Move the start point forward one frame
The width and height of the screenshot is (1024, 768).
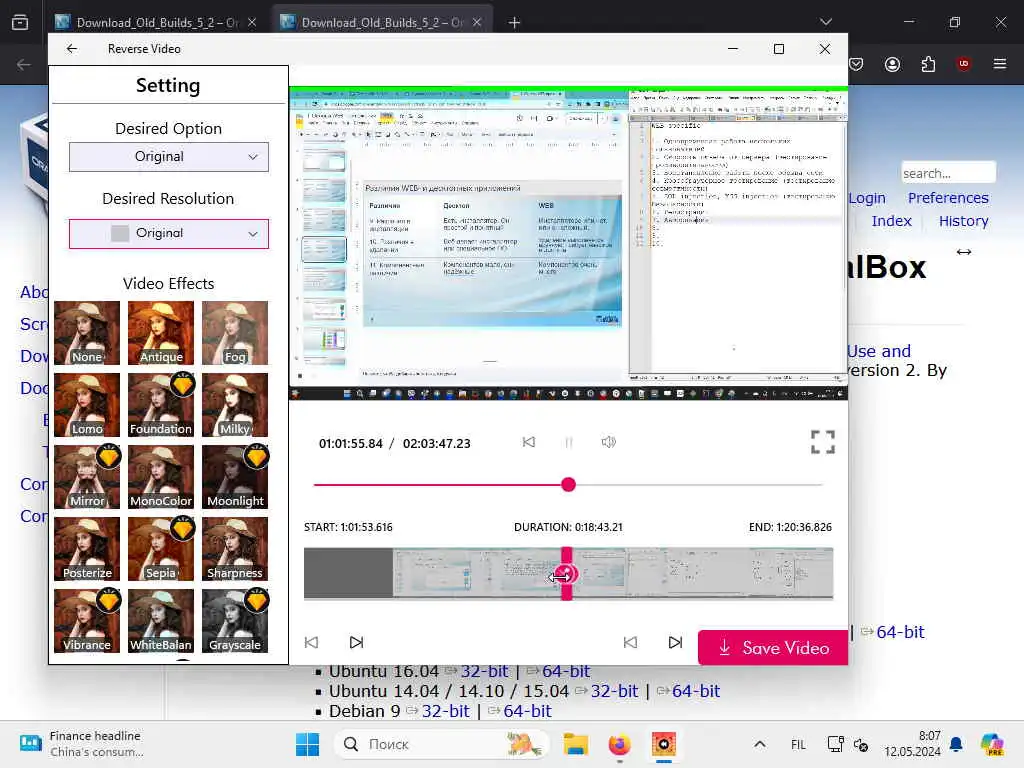click(357, 643)
